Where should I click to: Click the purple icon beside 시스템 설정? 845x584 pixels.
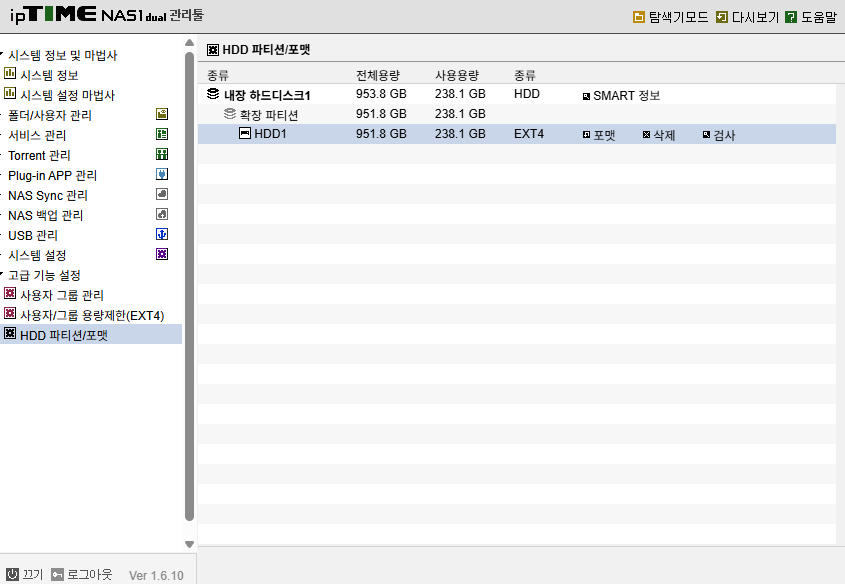pos(162,254)
